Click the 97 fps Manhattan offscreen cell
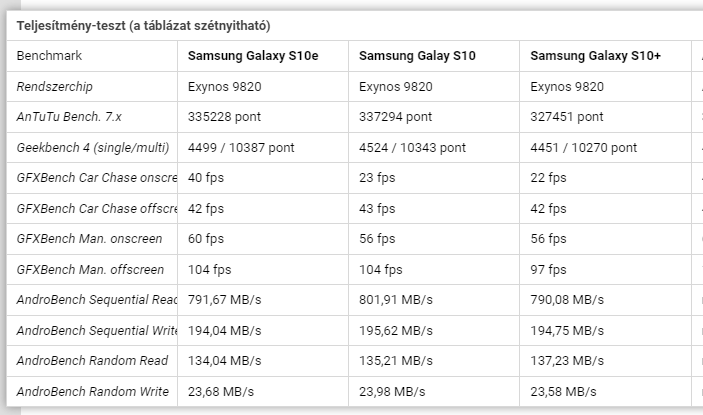The image size is (703, 415). tap(548, 270)
